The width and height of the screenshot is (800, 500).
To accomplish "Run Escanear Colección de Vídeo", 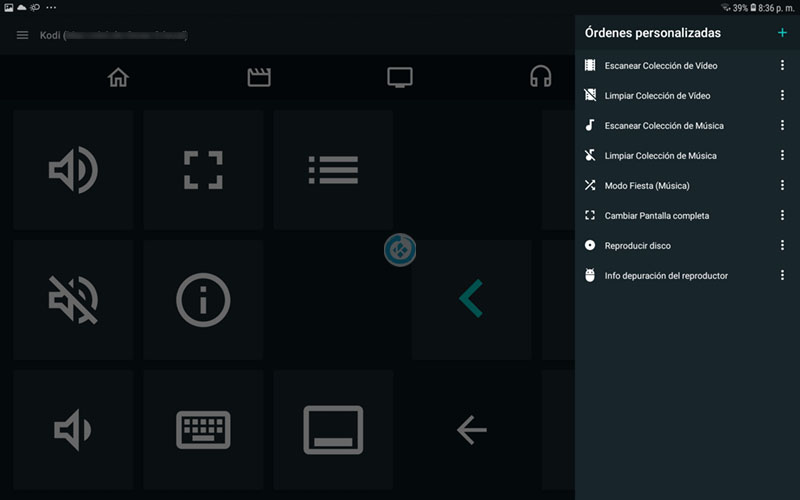I will pos(660,66).
